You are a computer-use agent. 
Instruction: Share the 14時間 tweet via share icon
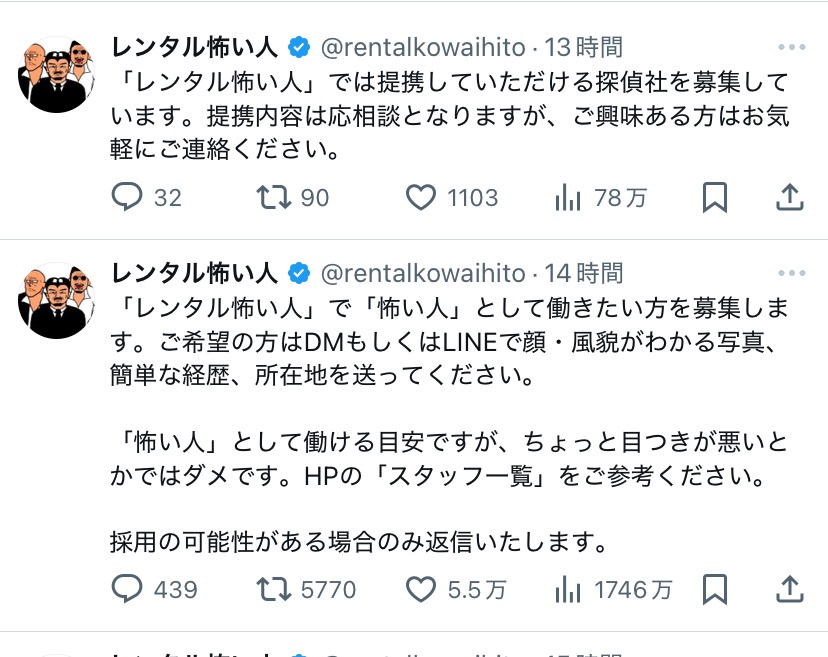click(789, 589)
